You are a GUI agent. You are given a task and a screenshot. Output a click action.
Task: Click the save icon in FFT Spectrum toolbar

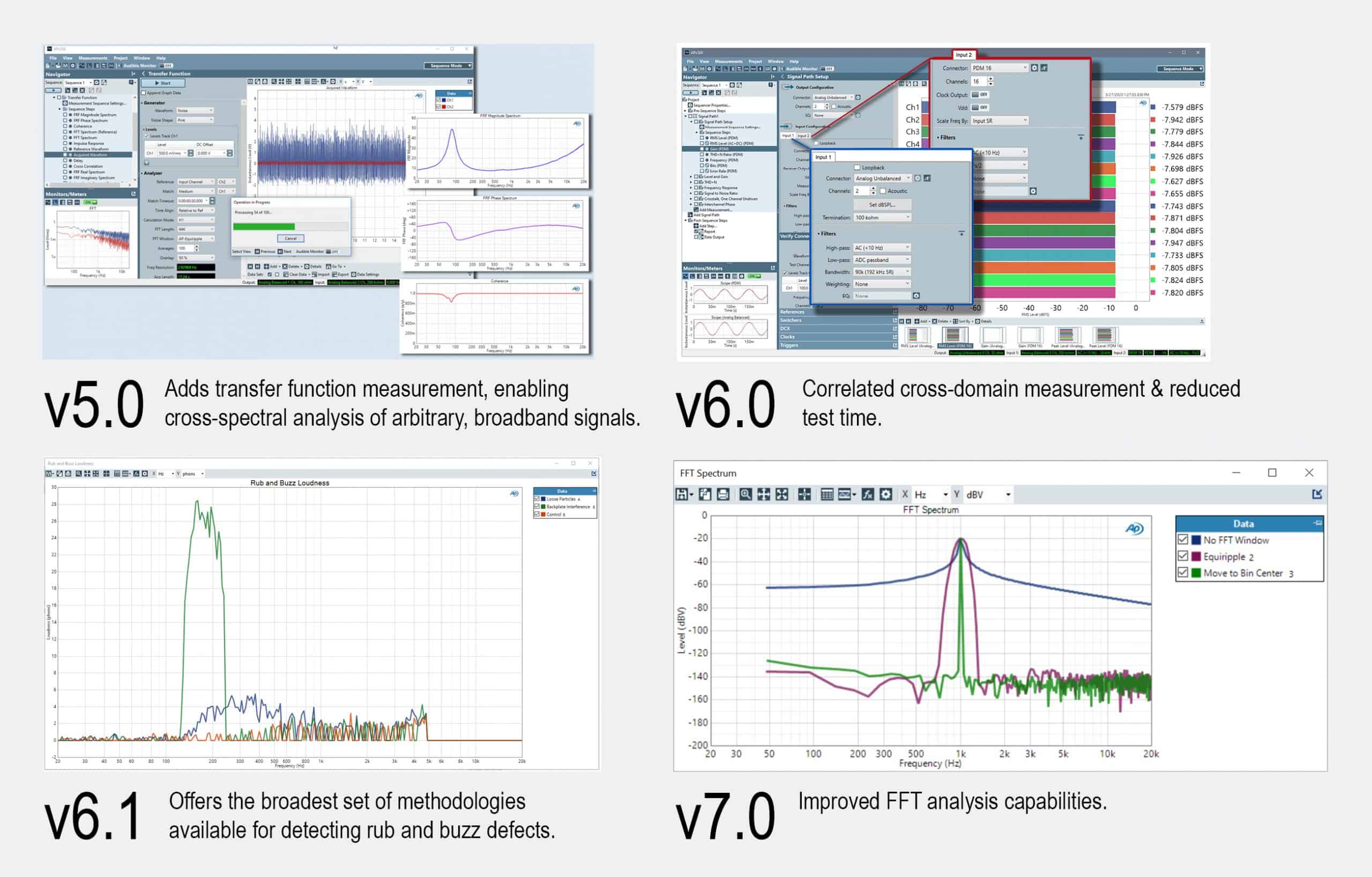[681, 495]
